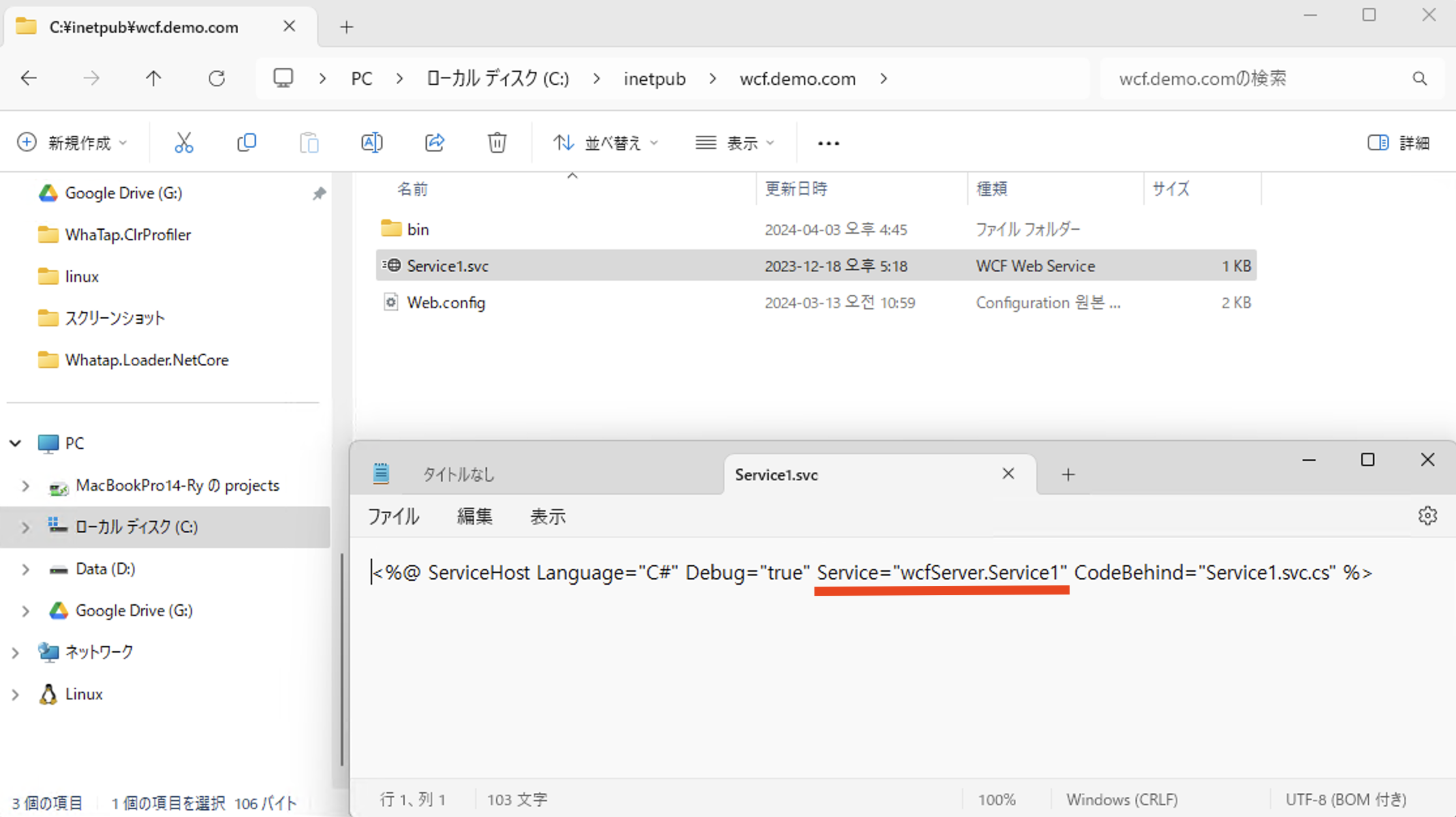The image size is (1456, 817).
Task: Open the ファイル menu in Notepad
Action: tap(394, 516)
